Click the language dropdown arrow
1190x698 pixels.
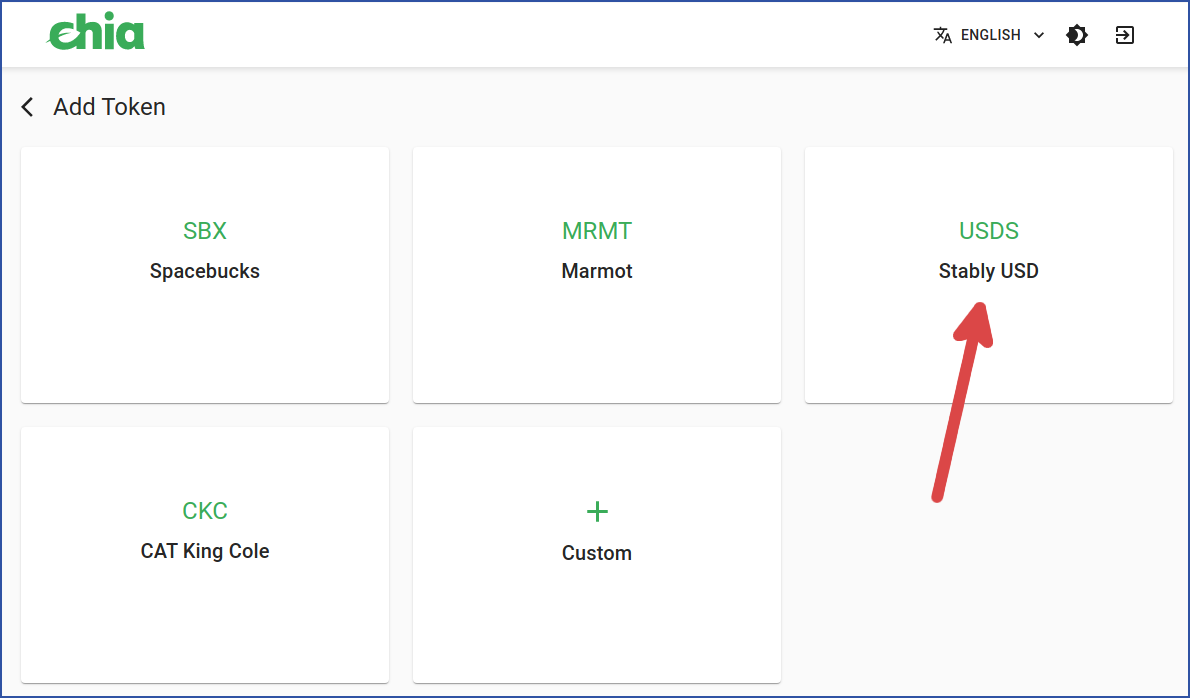pos(1039,35)
